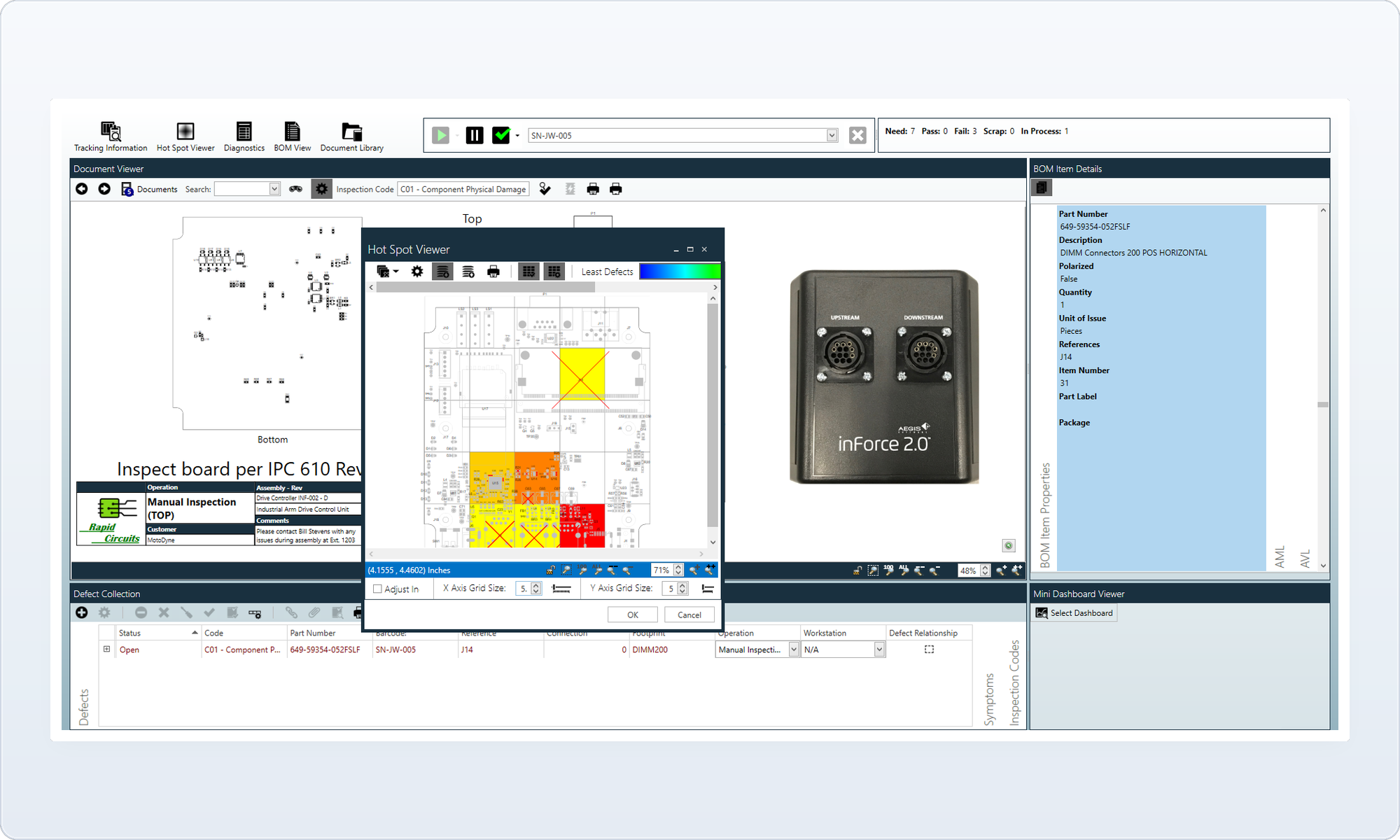Click the Defect Relationship box icon
The image size is (1400, 840).
[929, 650]
